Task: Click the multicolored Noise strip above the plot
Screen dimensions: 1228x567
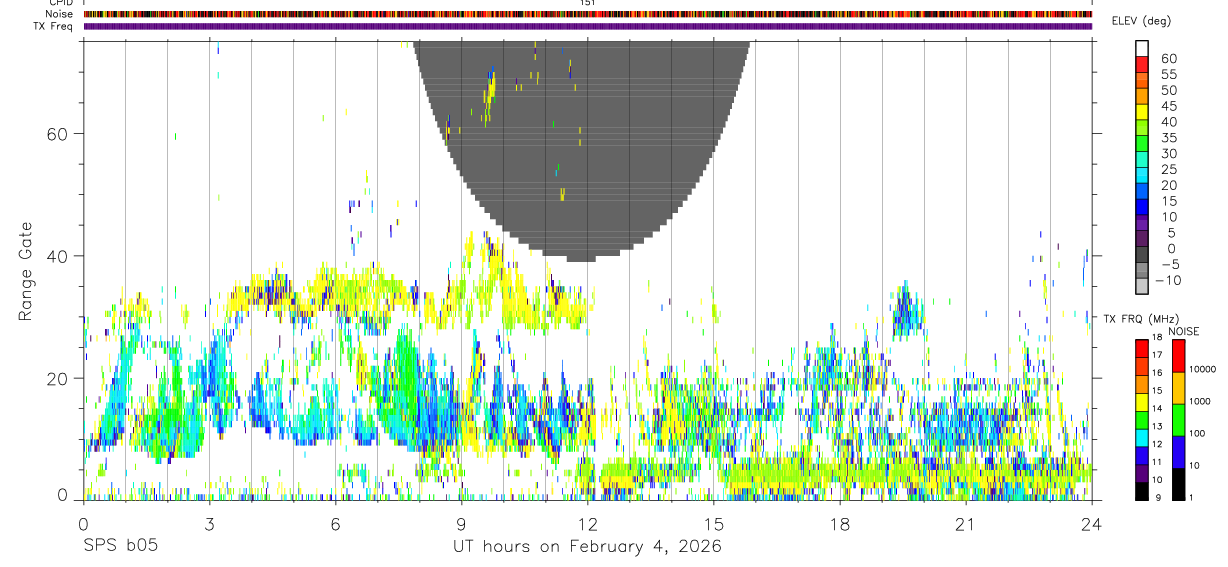Action: pyautogui.click(x=587, y=14)
